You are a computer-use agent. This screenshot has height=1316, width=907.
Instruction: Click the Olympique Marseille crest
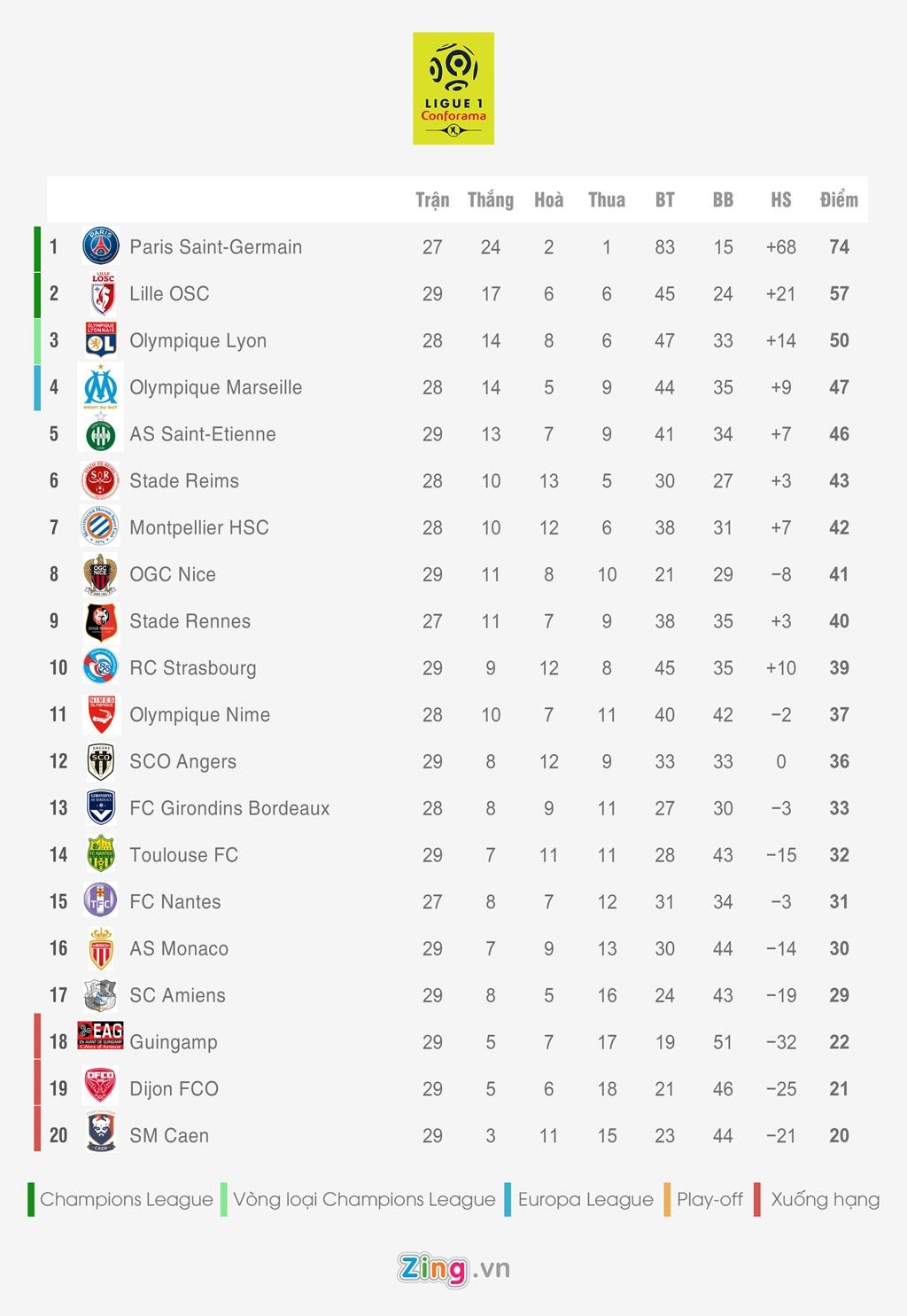pos(101,387)
